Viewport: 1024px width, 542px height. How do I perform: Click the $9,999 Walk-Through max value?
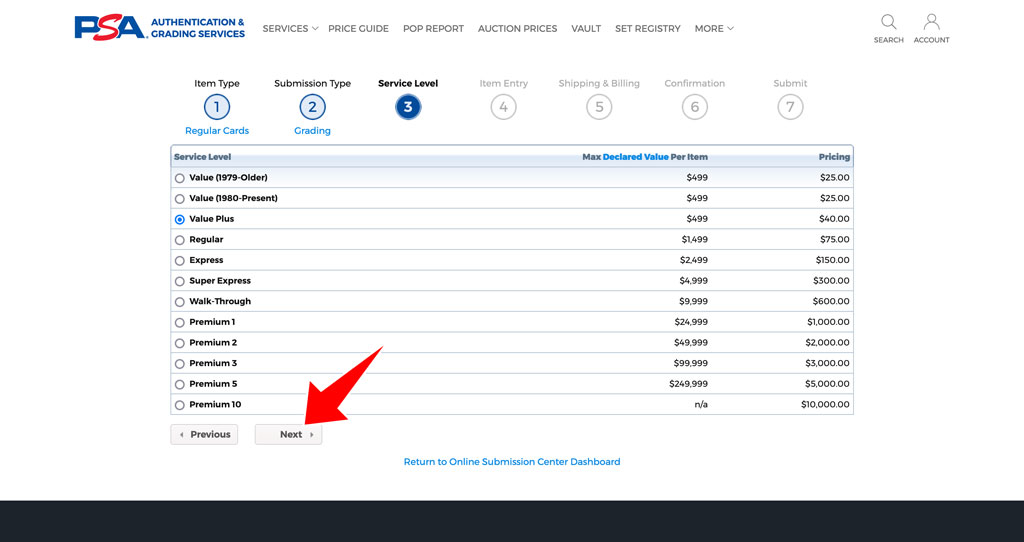[x=694, y=301]
